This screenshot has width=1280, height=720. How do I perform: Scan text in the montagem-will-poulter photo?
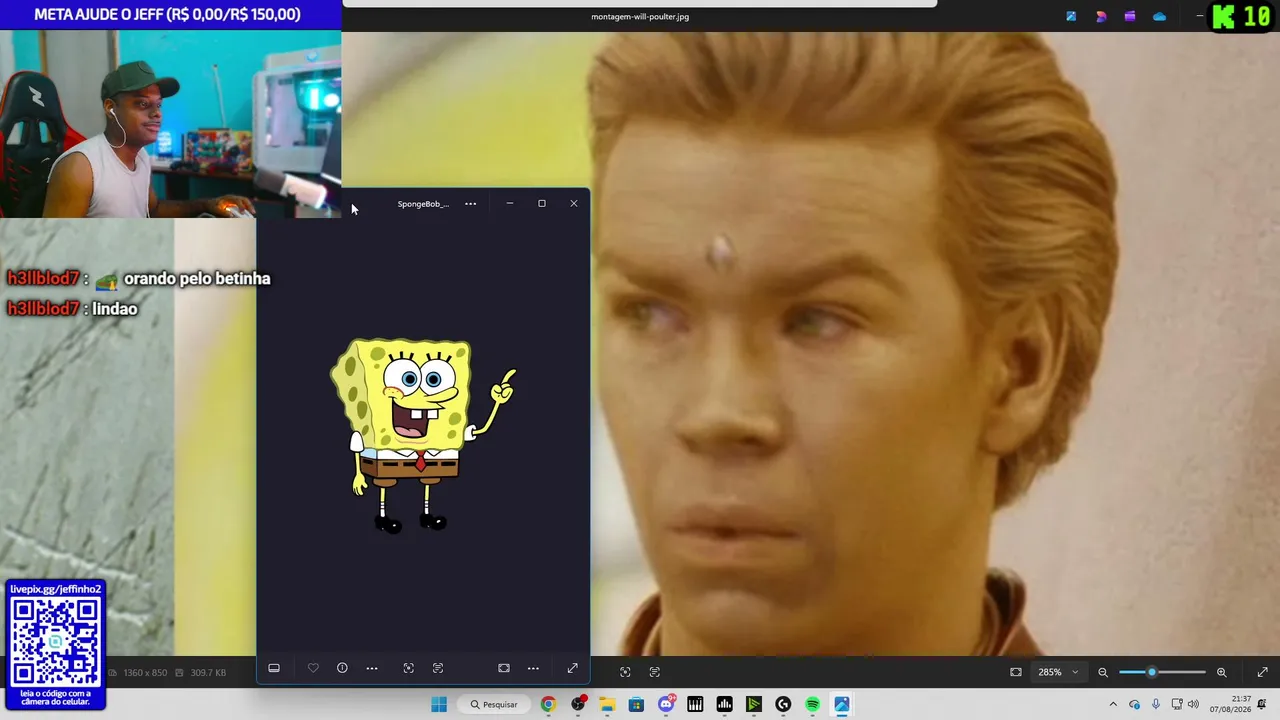click(x=655, y=672)
